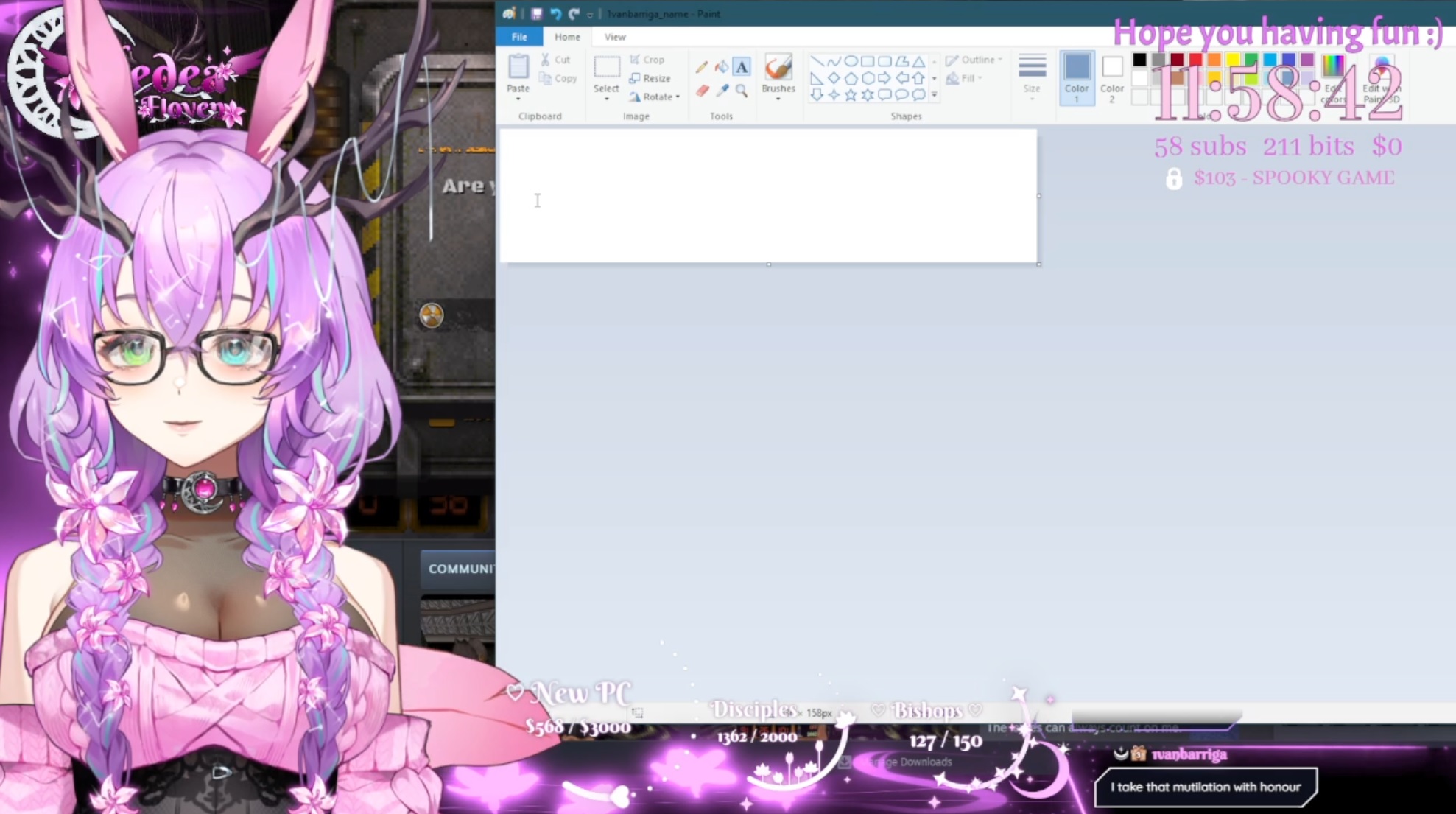Select the Up arrow shape
This screenshot has height=814, width=1456.
coord(918,78)
